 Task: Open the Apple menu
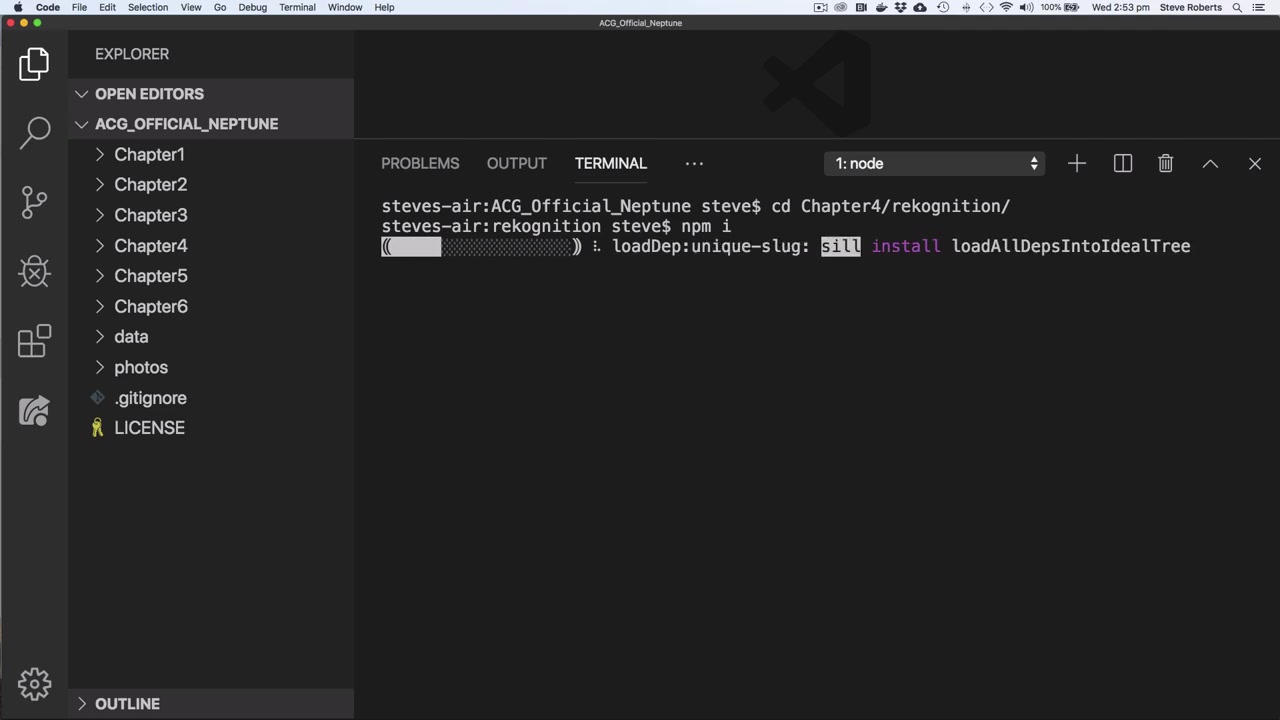point(18,7)
